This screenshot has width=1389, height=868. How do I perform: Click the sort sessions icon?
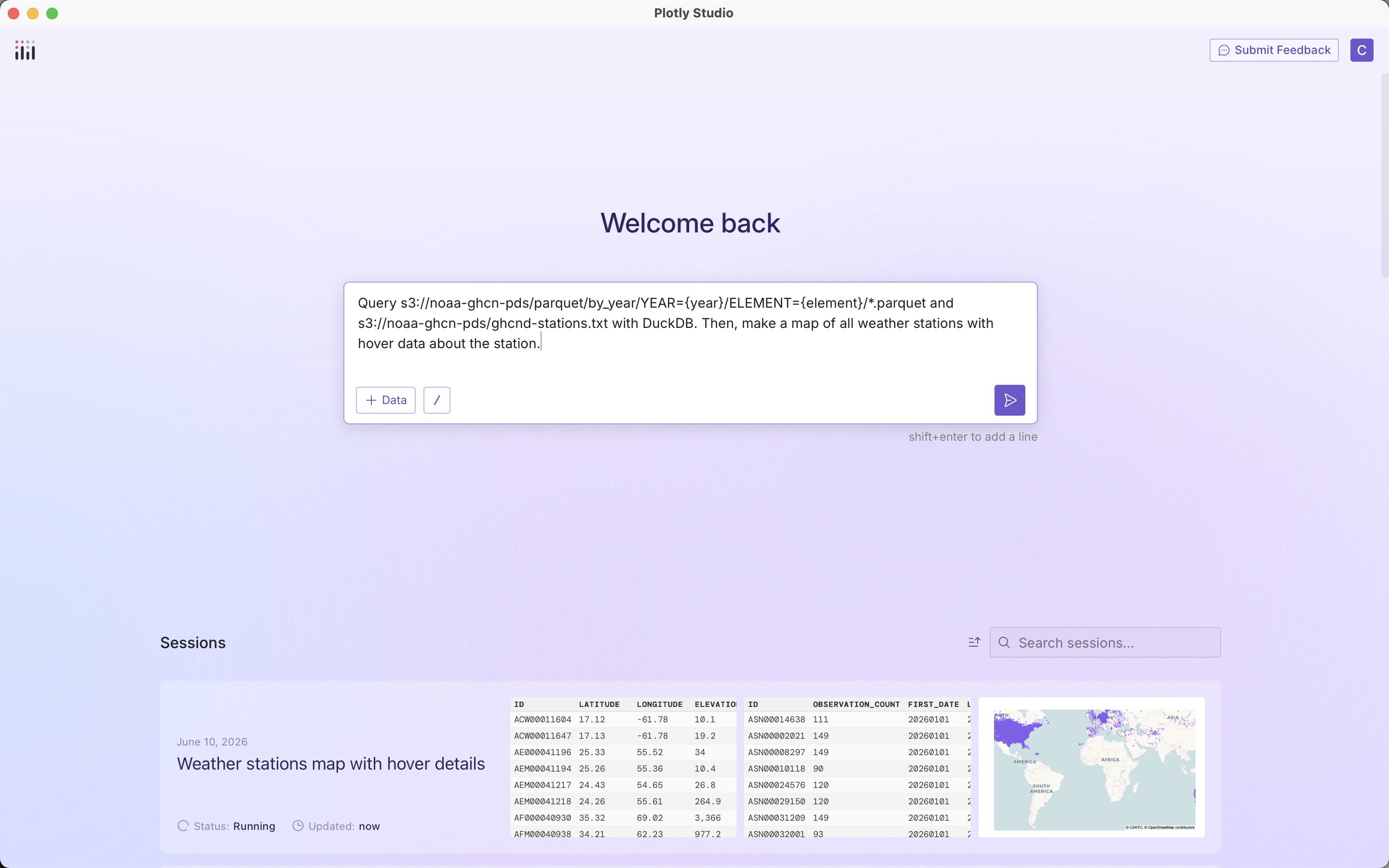974,642
